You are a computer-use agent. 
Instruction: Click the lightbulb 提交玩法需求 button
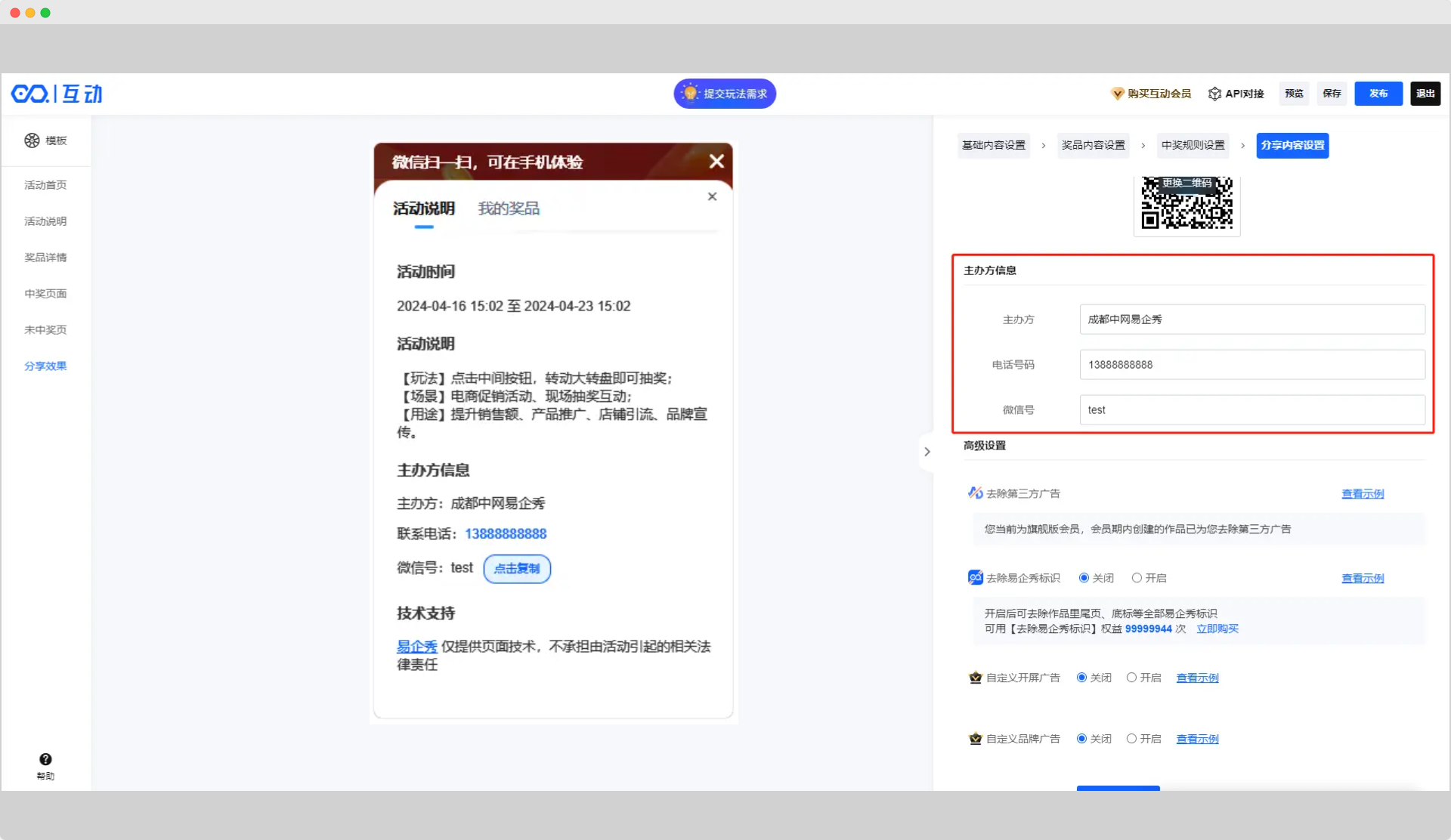coord(725,94)
